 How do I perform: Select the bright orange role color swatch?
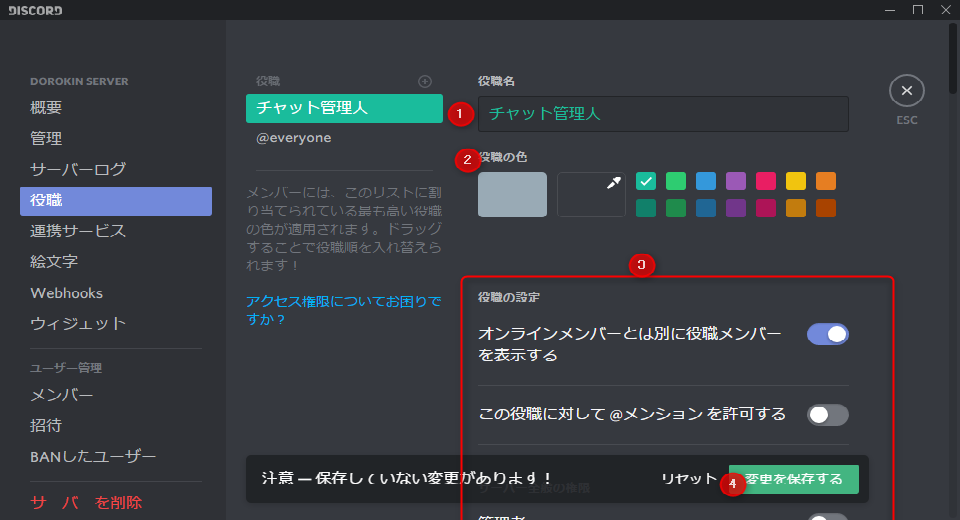point(826,181)
